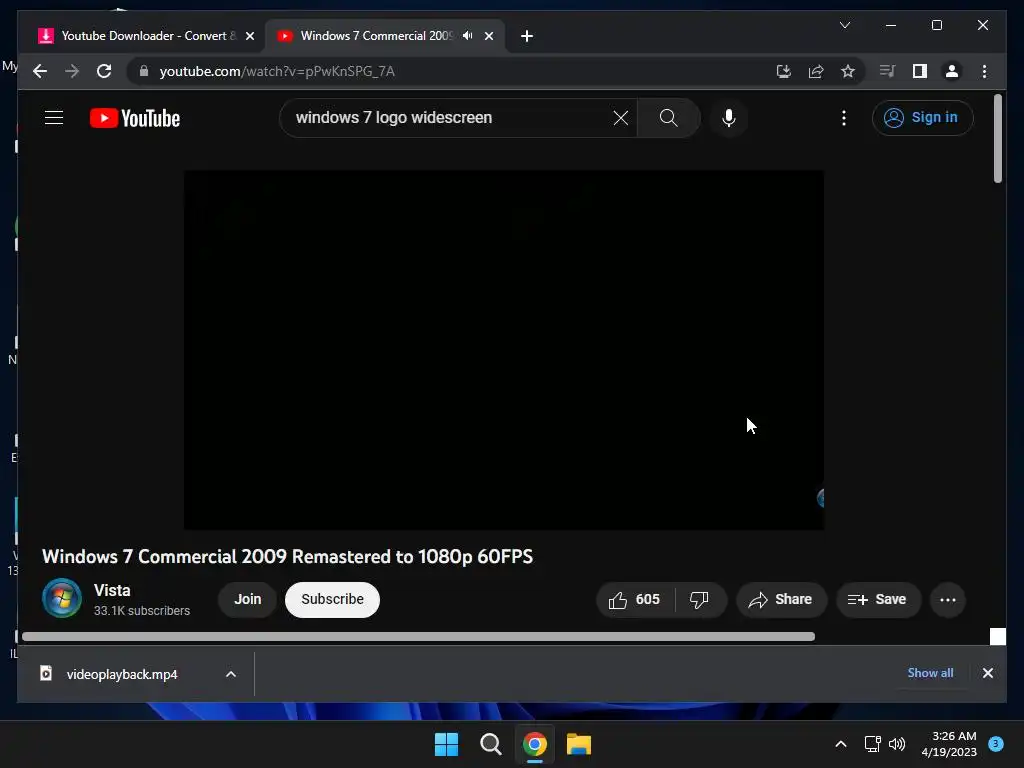Open the Windows Start menu
1024x768 pixels.
pyautogui.click(x=447, y=744)
